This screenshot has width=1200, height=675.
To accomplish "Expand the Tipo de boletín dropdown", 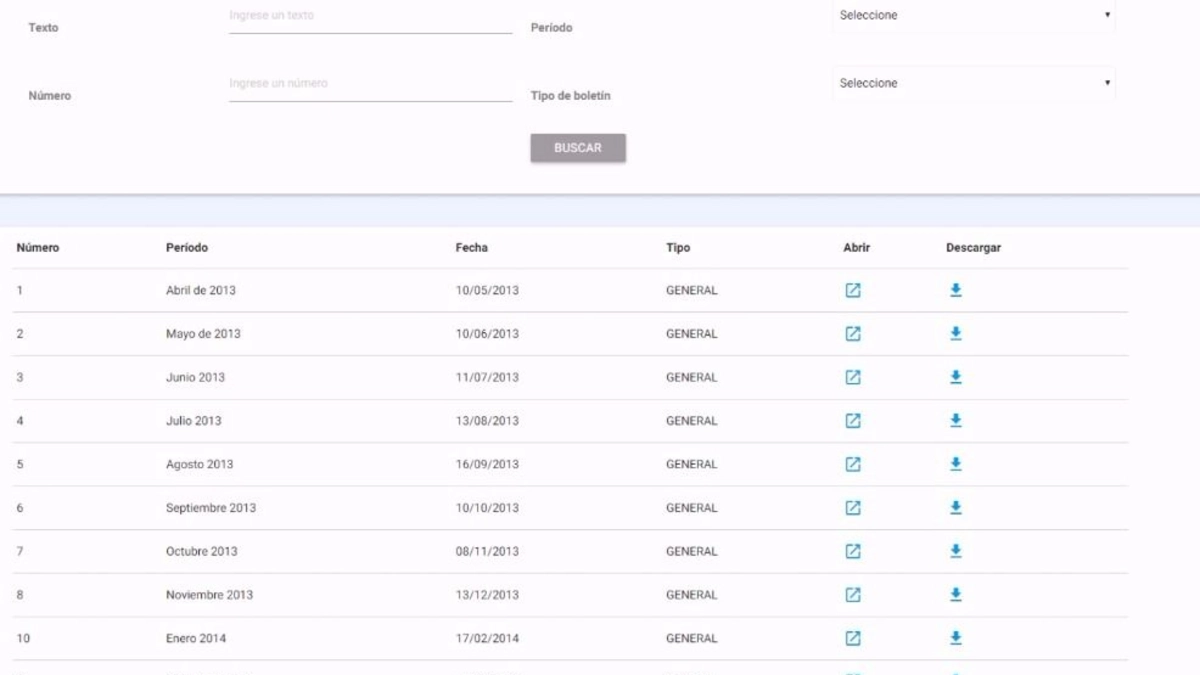I will pyautogui.click(x=974, y=84).
